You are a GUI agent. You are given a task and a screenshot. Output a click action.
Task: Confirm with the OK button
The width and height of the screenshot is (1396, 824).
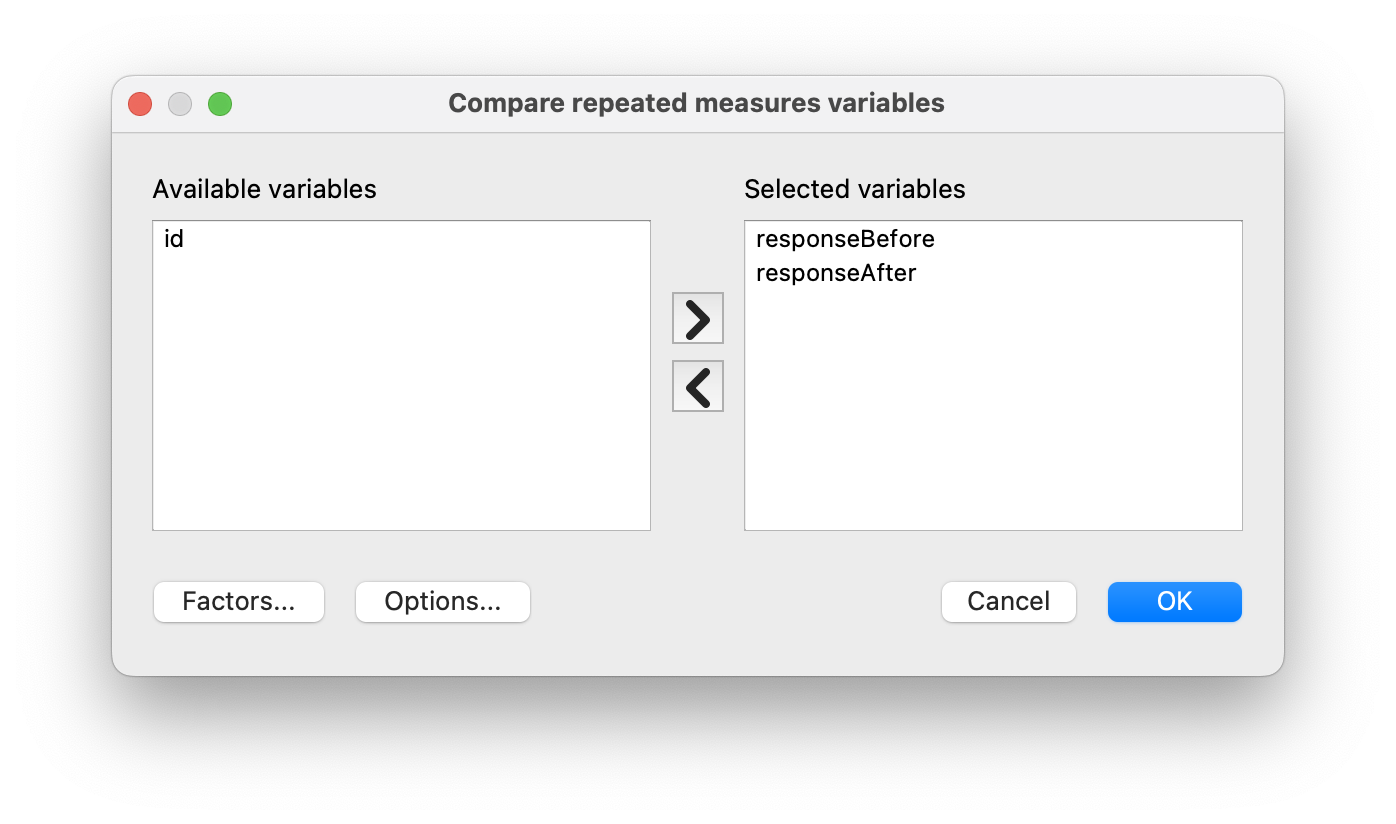(x=1174, y=601)
